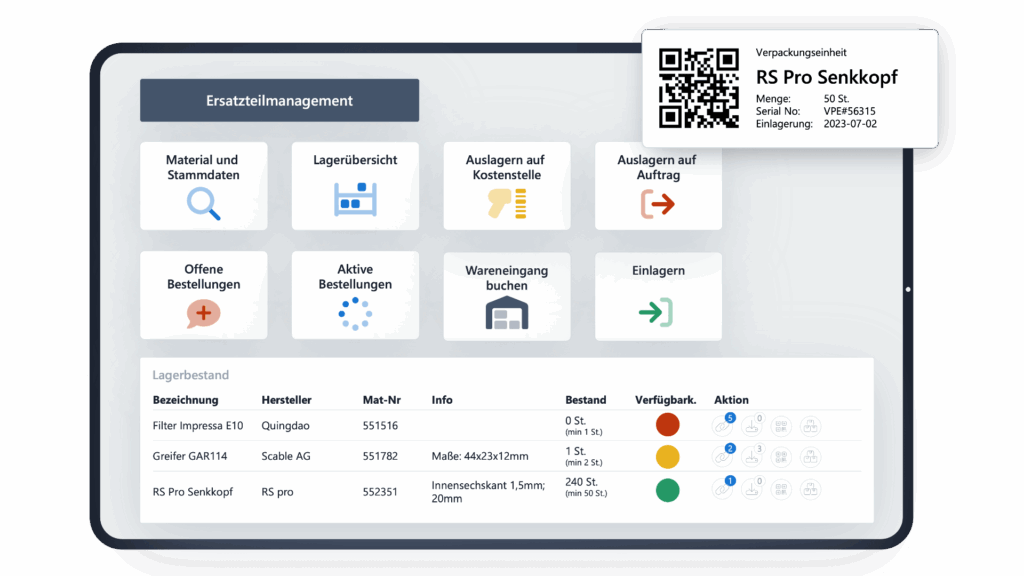Screen dimensions: 1024x576
Task: Click the package icon for RS Pro Senkkopf
Action: click(x=811, y=490)
